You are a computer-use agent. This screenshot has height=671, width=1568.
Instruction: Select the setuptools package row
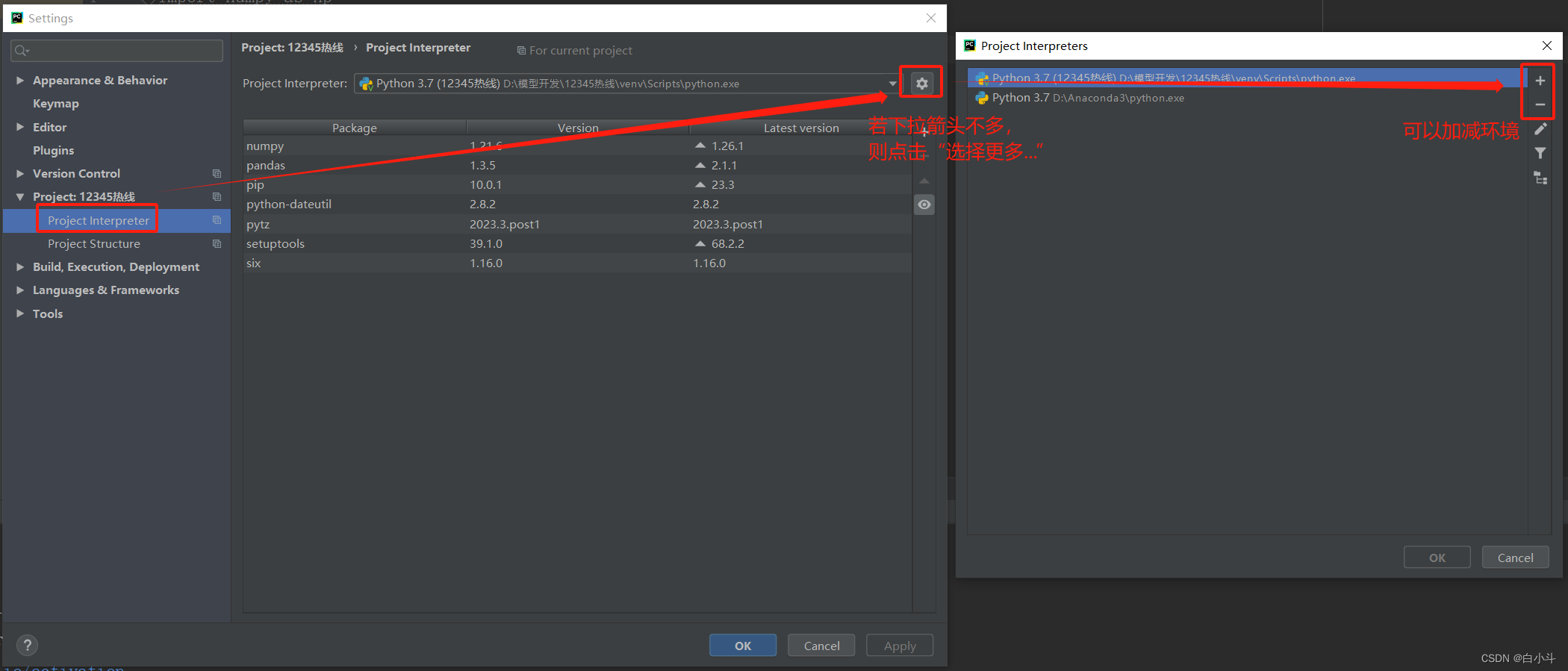577,243
